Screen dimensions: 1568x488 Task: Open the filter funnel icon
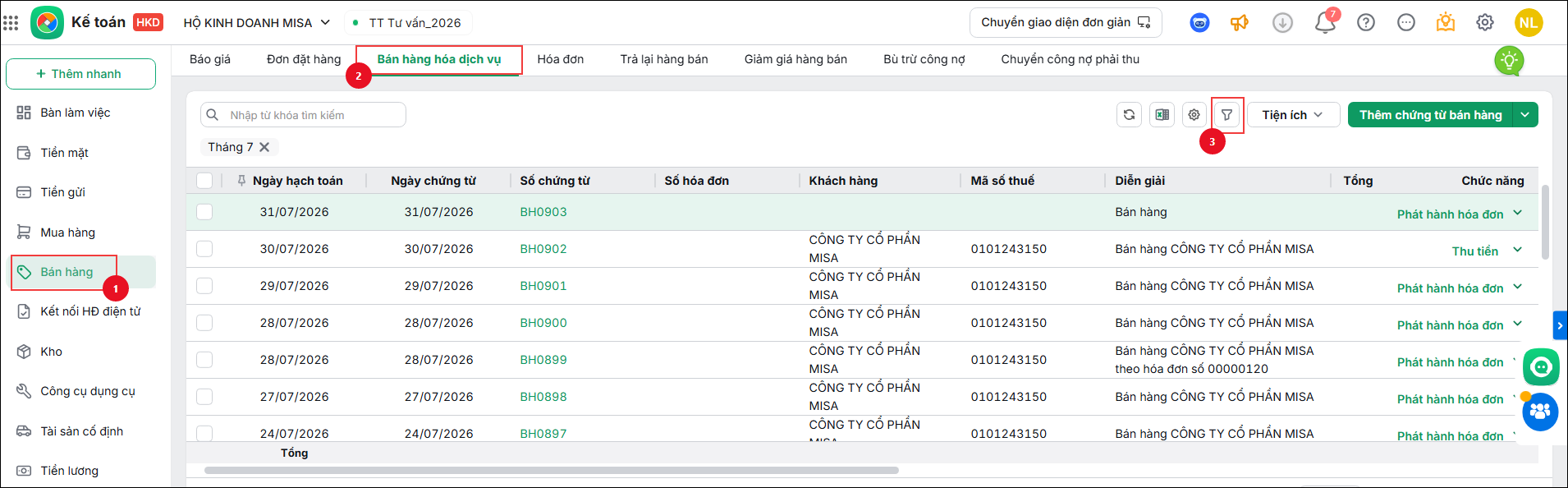click(x=1226, y=115)
